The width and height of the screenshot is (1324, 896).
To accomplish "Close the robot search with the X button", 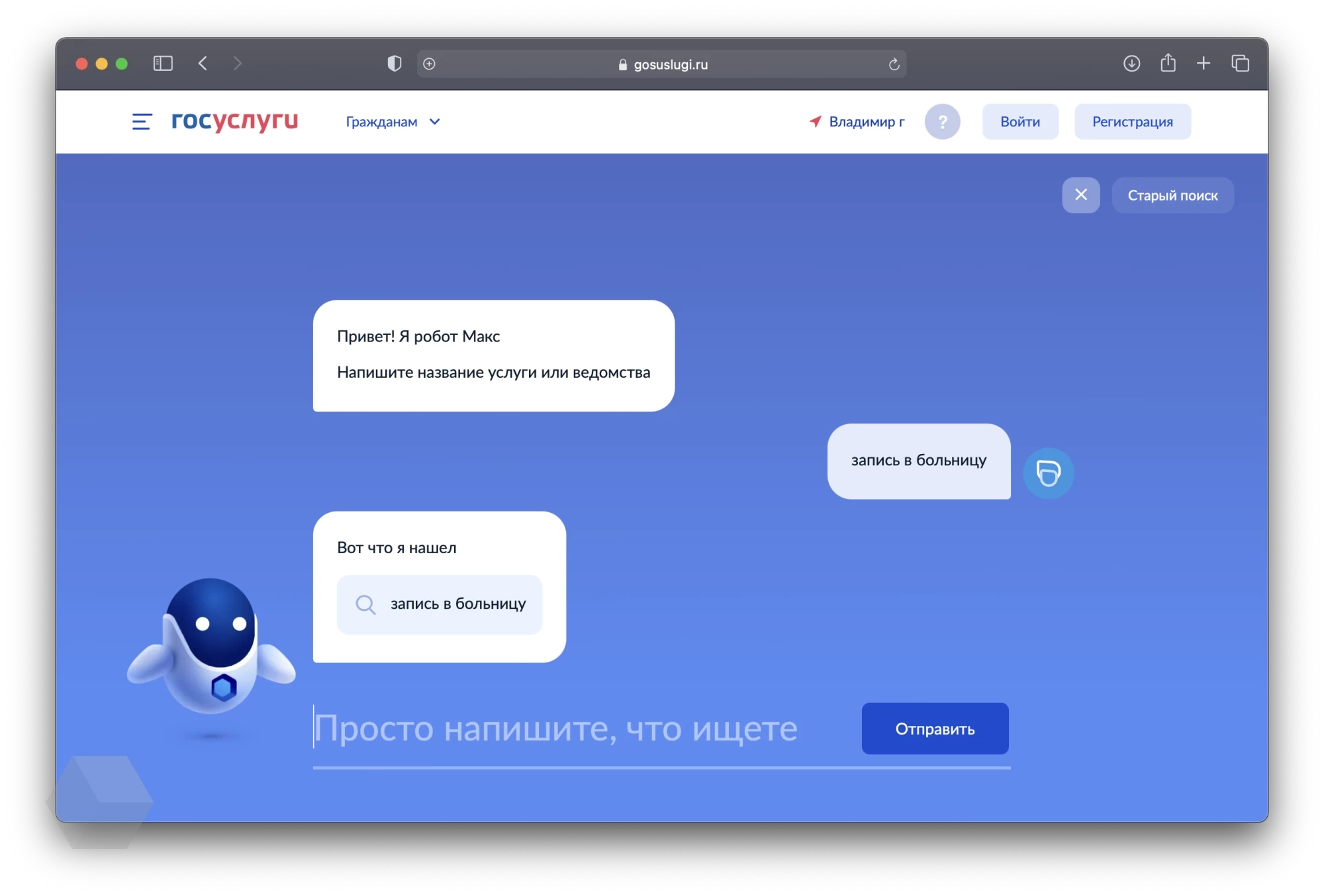I will point(1080,195).
